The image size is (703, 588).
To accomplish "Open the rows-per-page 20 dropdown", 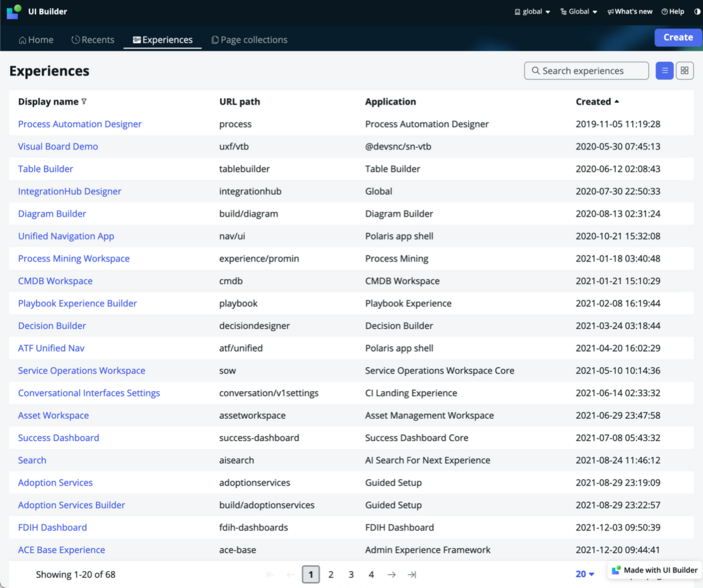I will 585,574.
